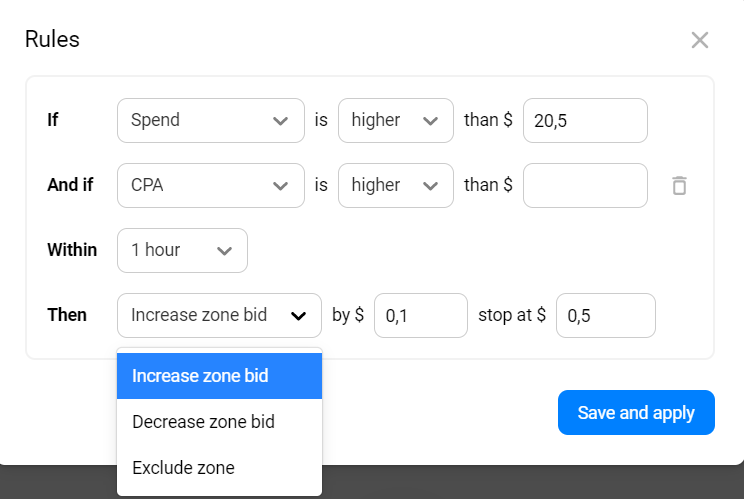Click the chevron arrow beside 1 hour

coord(224,251)
